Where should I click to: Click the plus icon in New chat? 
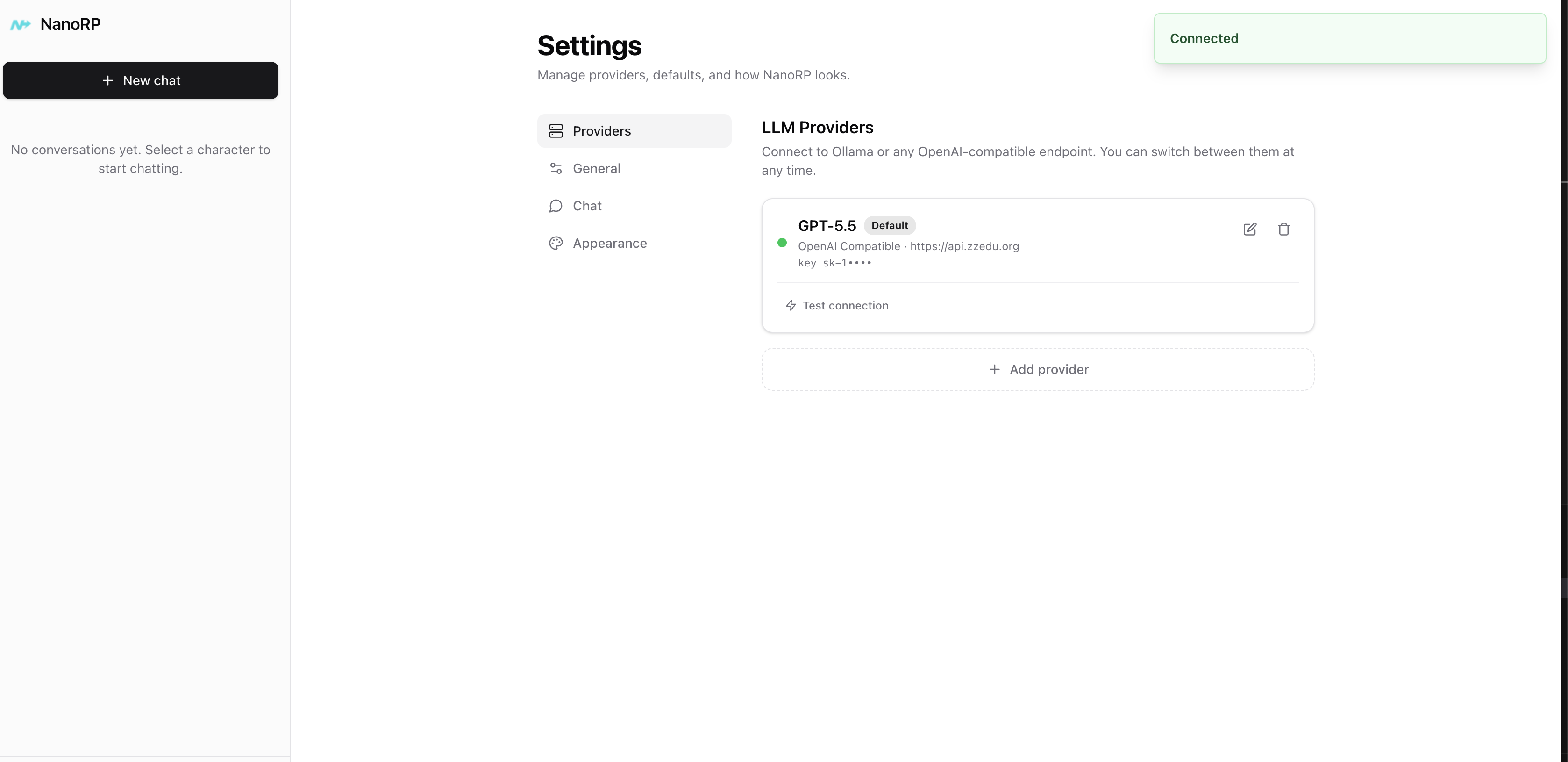pyautogui.click(x=108, y=80)
